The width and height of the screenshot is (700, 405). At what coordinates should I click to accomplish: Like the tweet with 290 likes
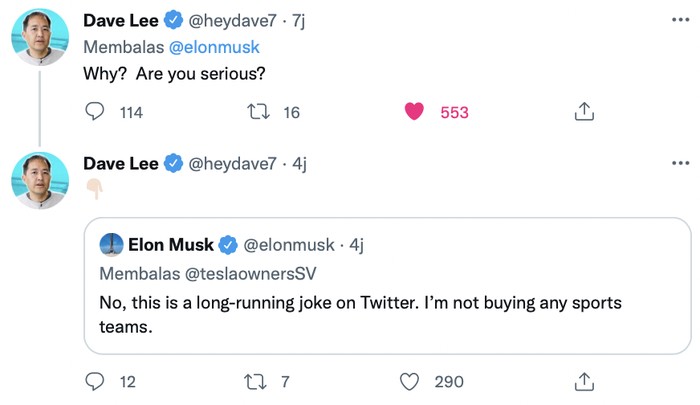click(x=409, y=381)
